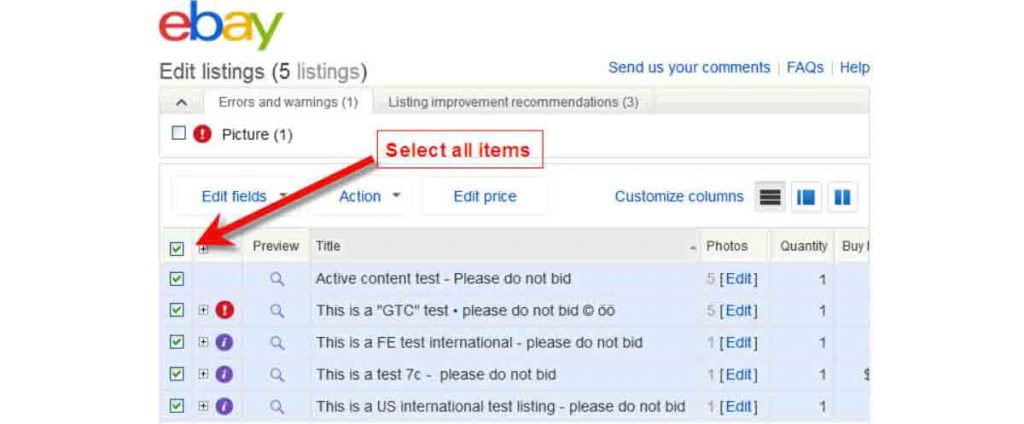Click the preview magnifier for Active content test
Screen dimensions: 1024x424
pos(277,279)
